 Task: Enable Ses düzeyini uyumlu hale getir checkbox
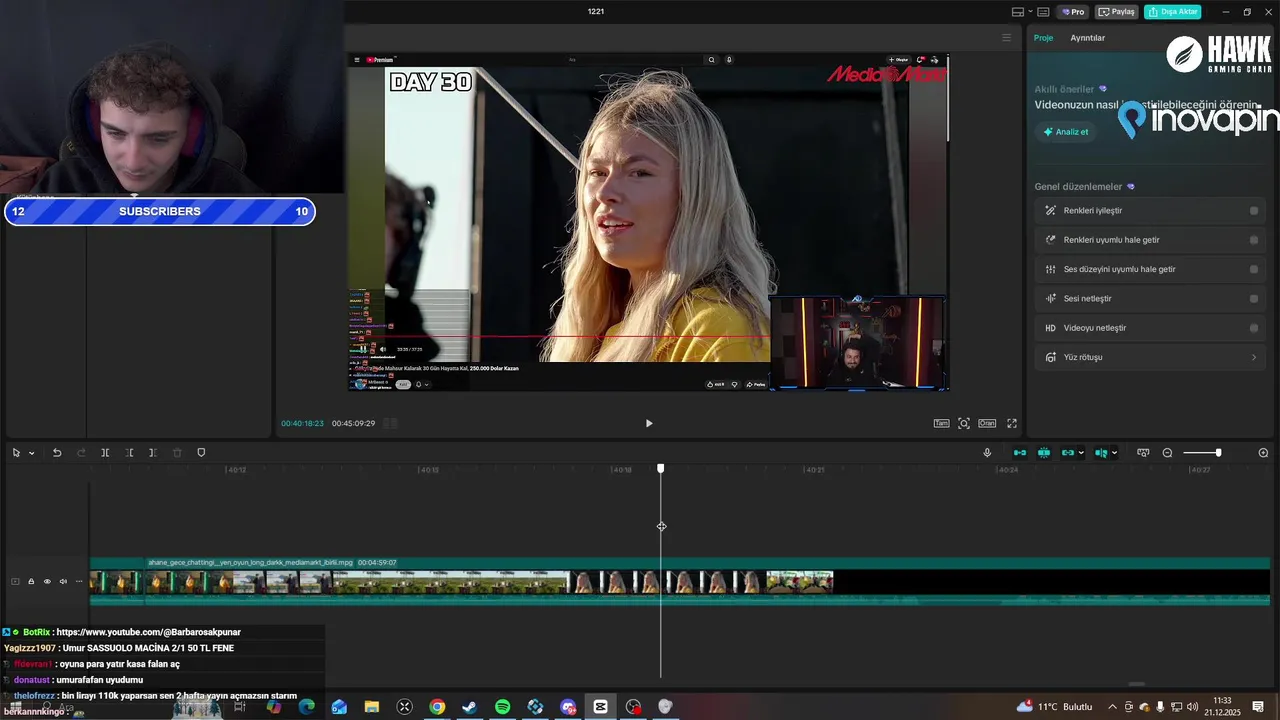click(1254, 269)
